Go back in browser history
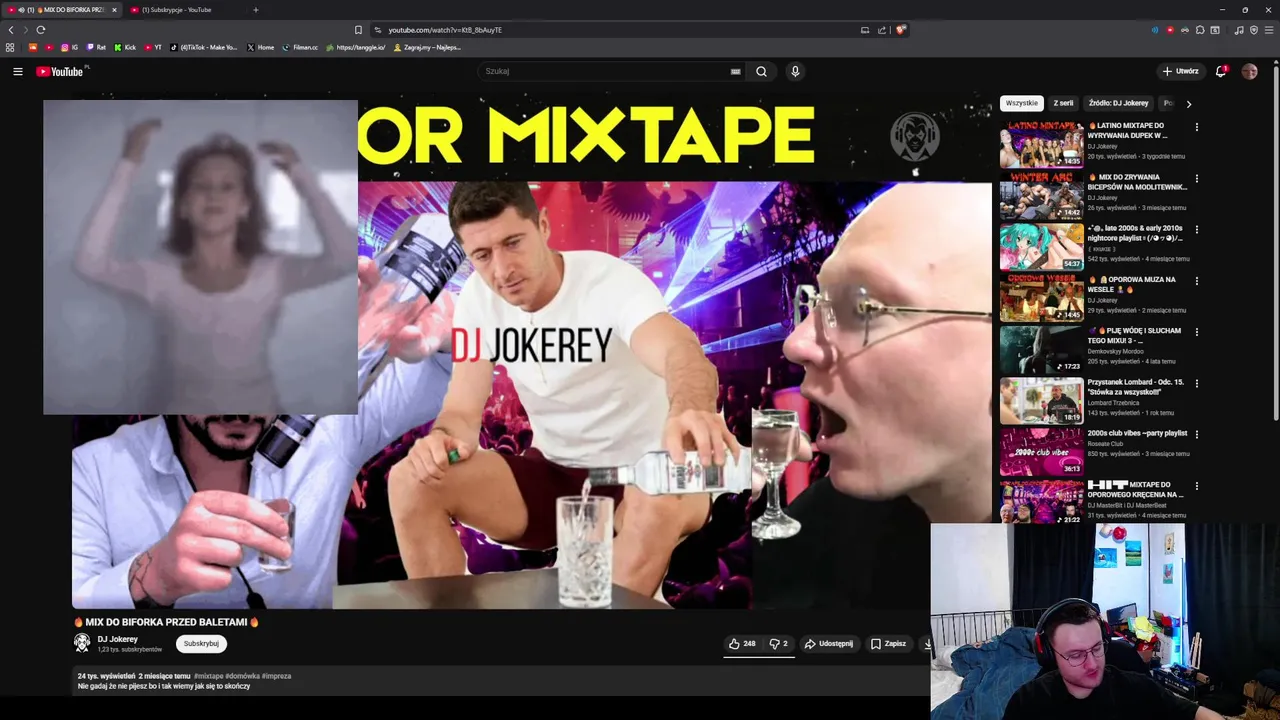The width and height of the screenshot is (1280, 720). [11, 30]
